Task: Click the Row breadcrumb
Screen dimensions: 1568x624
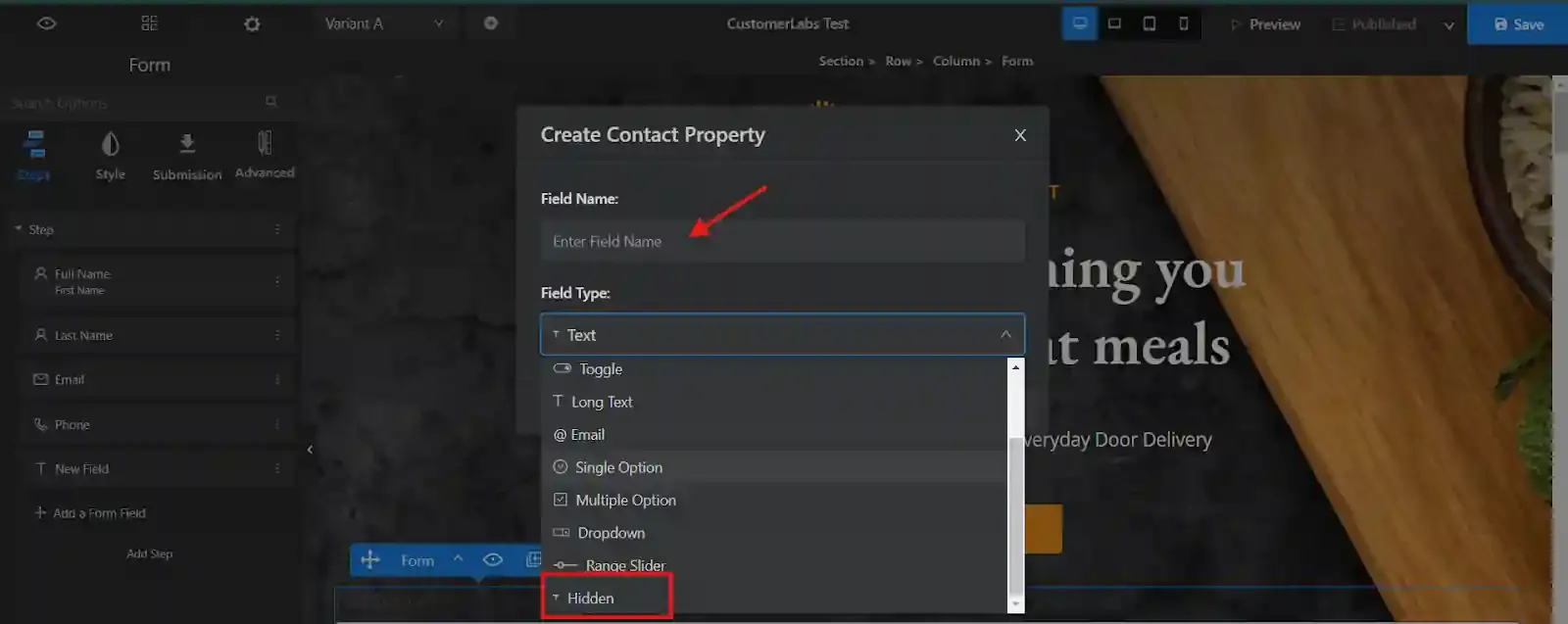Action: coord(898,61)
